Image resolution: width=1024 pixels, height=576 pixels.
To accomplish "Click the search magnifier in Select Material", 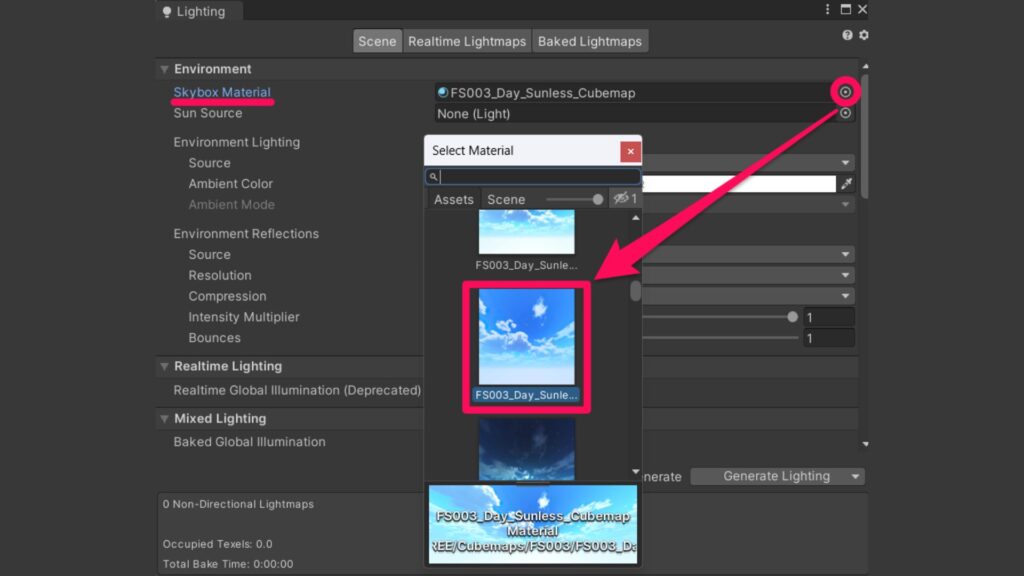I will 433,176.
